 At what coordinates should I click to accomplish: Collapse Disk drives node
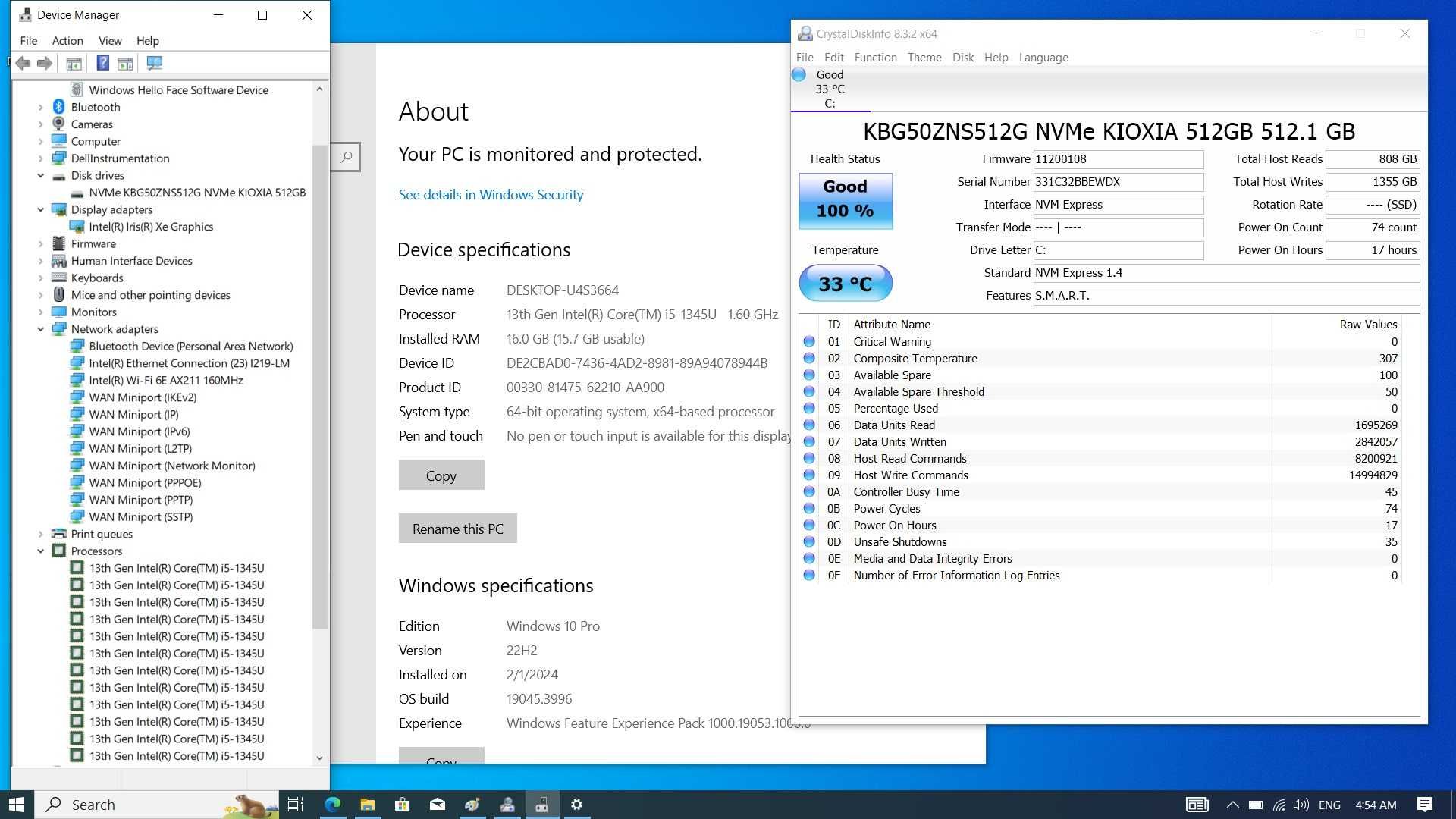(x=41, y=176)
